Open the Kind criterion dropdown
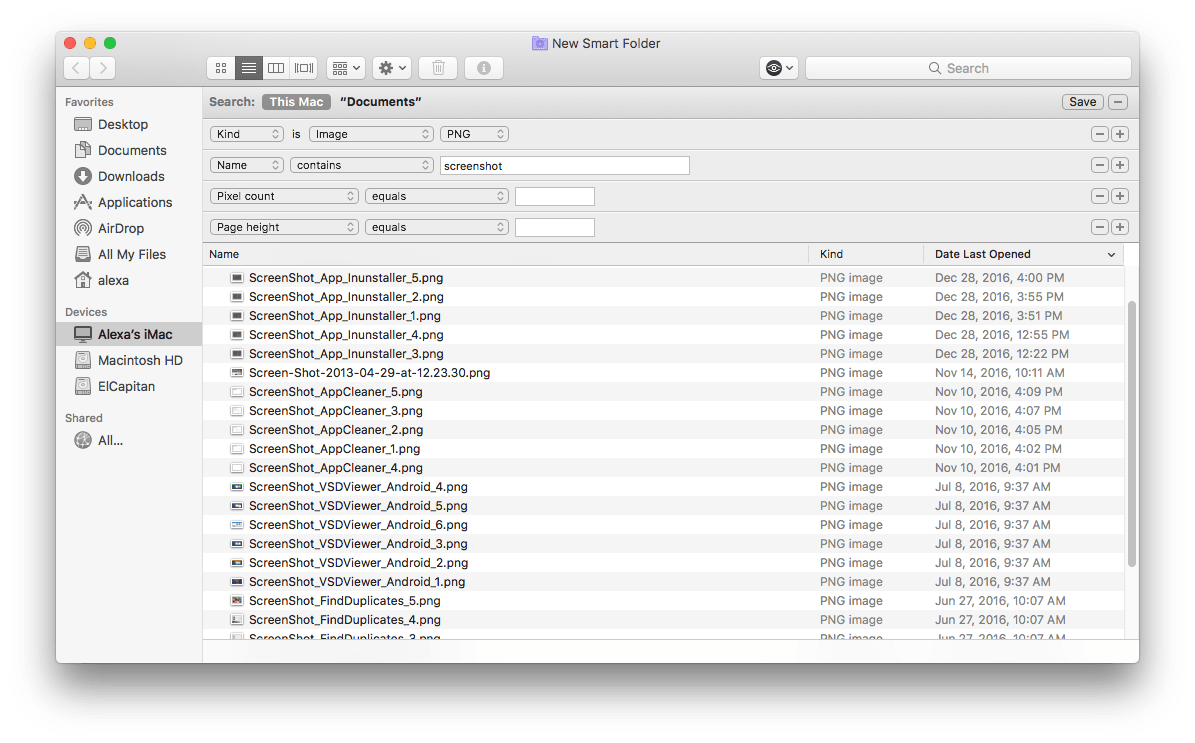Screen dimensions: 1195x743 pyautogui.click(x=246, y=133)
